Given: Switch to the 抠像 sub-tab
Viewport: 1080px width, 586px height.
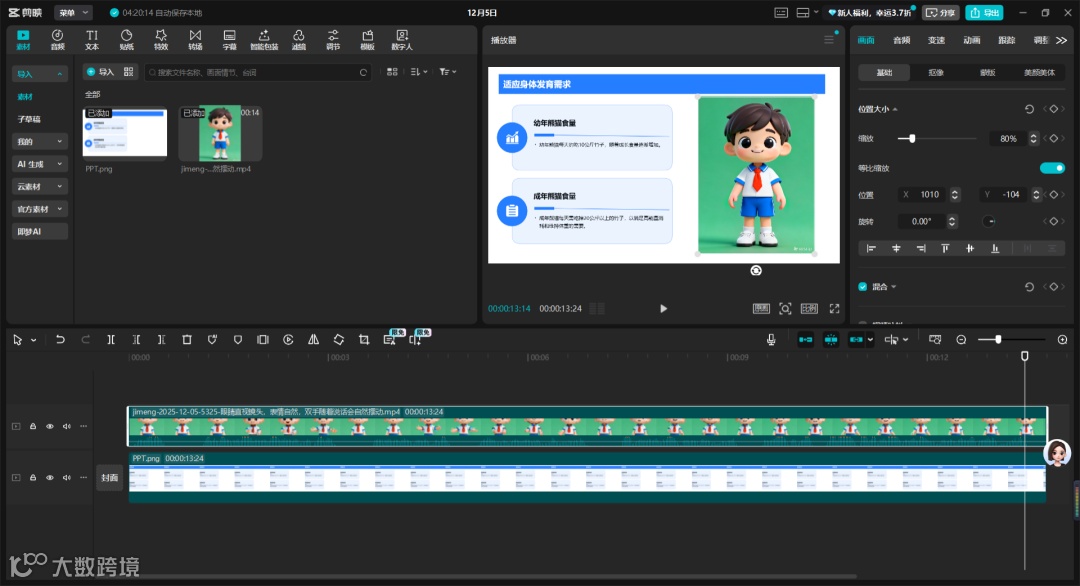Looking at the screenshot, I should coord(935,73).
